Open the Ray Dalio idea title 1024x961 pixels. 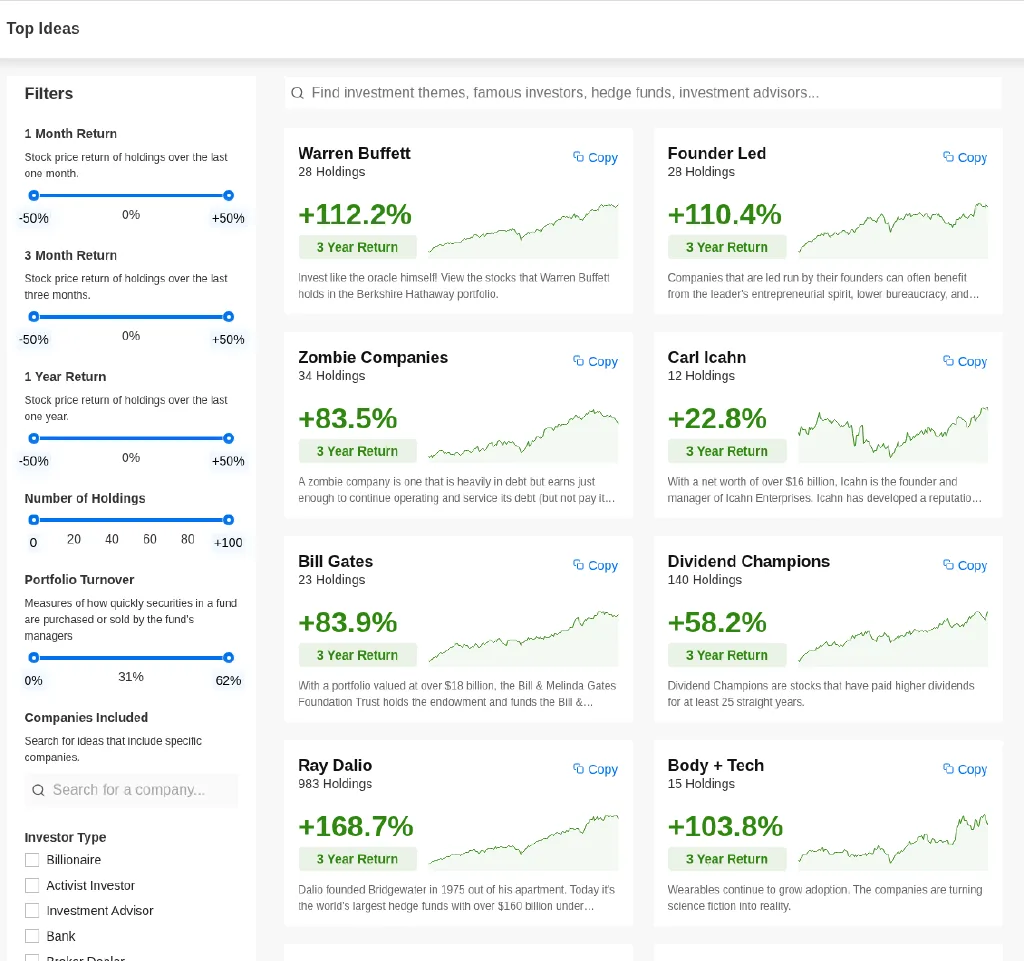[335, 765]
